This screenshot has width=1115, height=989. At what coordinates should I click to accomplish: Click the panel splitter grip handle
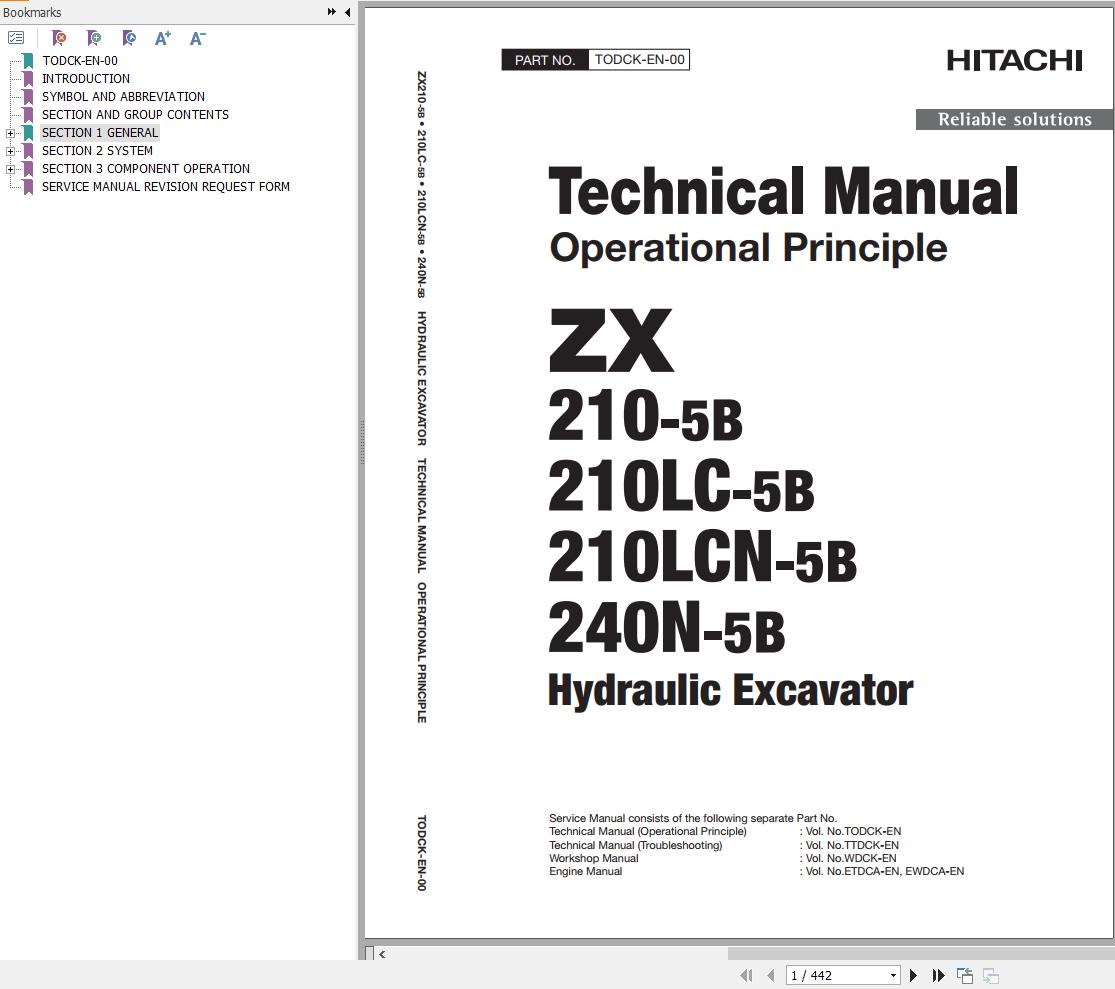[361, 442]
